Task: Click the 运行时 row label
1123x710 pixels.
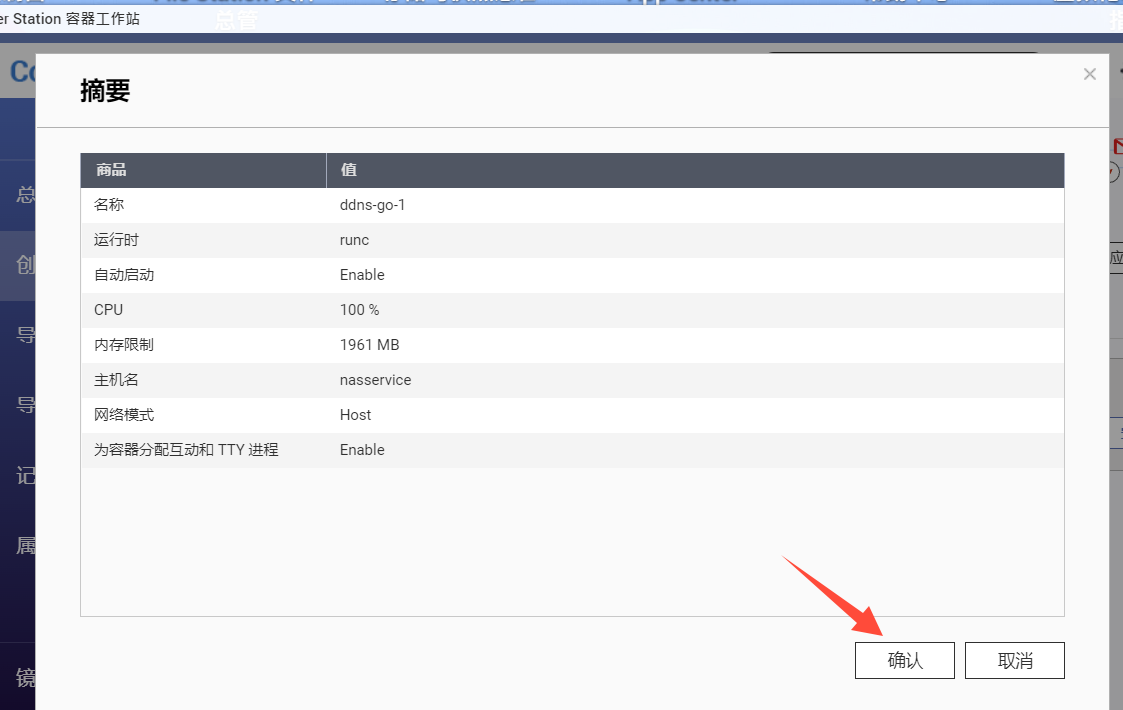Action: click(116, 240)
